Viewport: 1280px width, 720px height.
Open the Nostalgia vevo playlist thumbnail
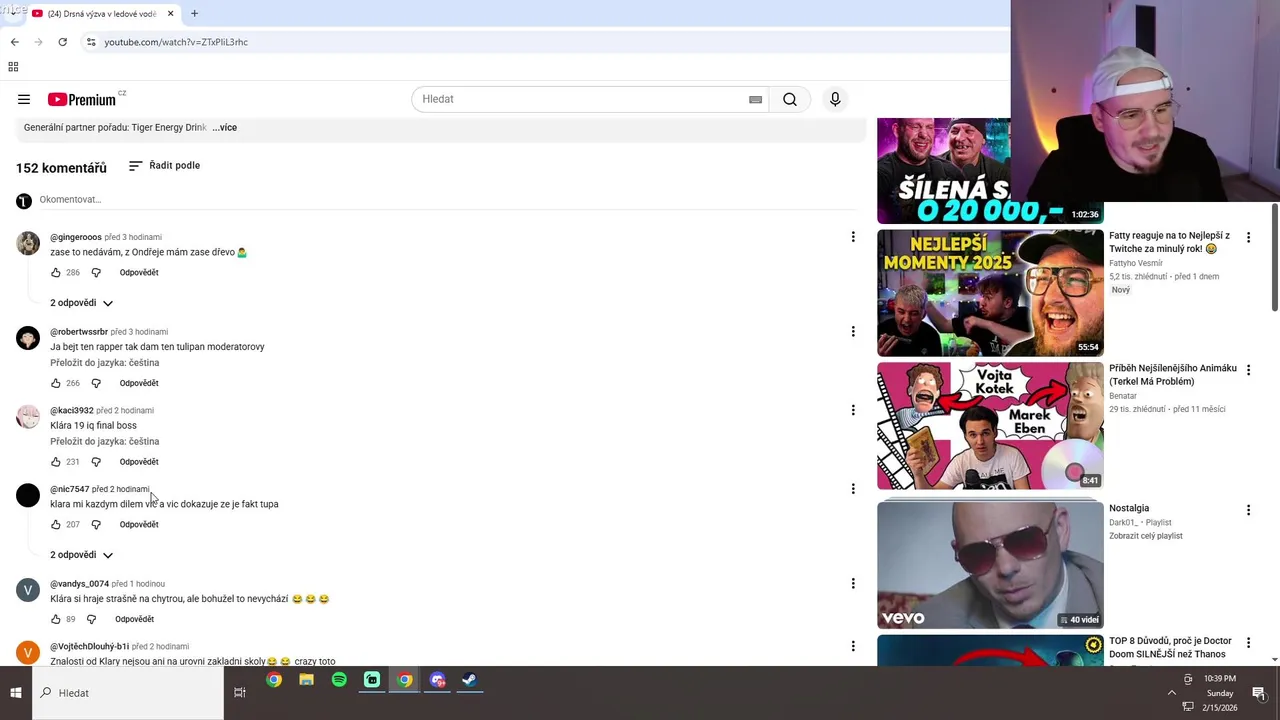[990, 565]
